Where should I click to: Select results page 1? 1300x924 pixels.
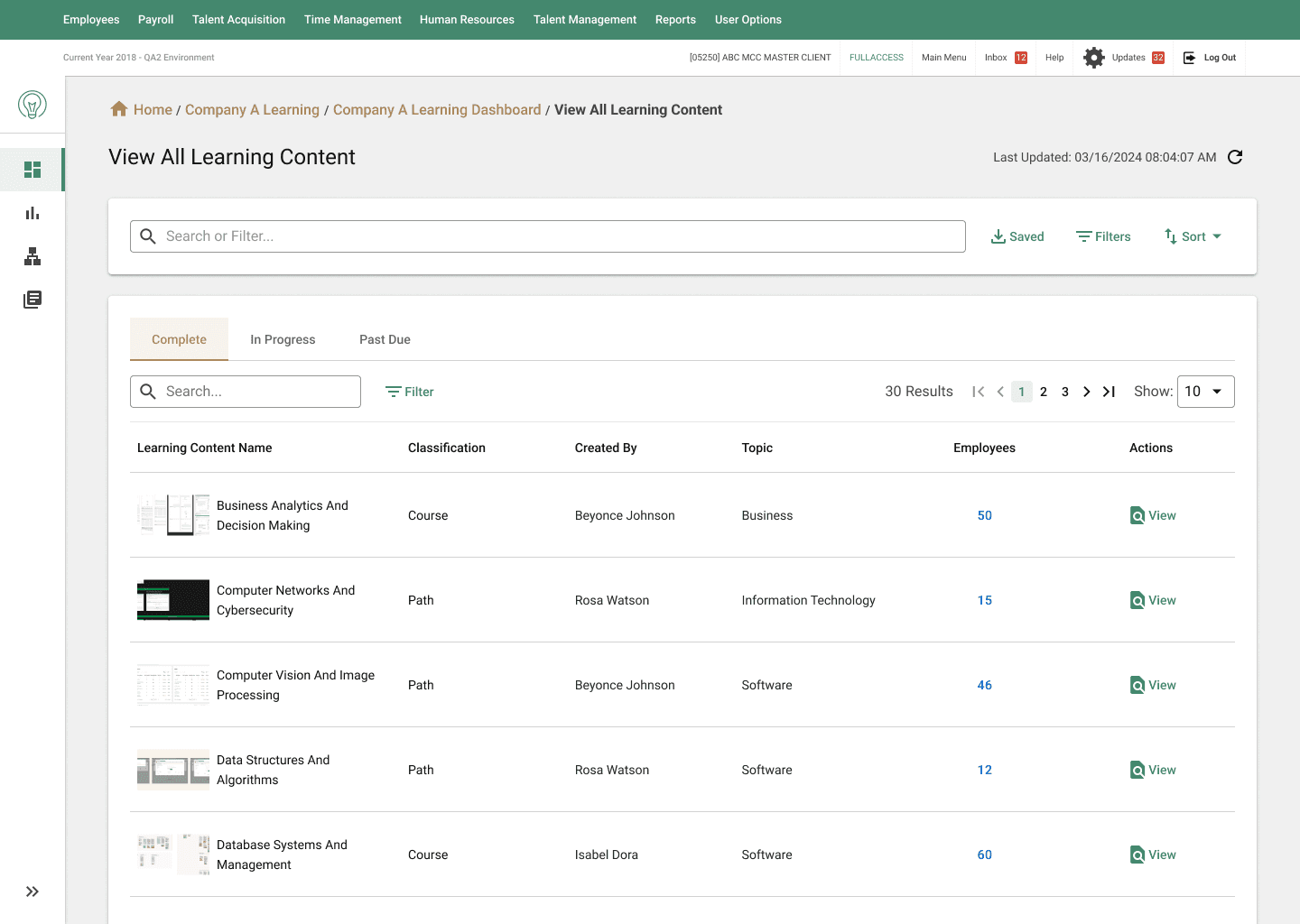(1022, 392)
